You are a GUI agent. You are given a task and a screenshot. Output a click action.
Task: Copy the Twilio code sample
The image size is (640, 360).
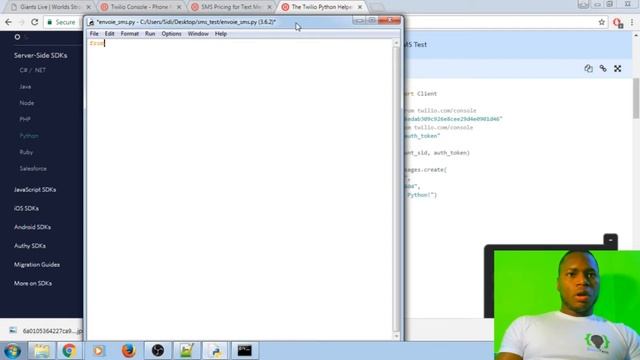588,69
